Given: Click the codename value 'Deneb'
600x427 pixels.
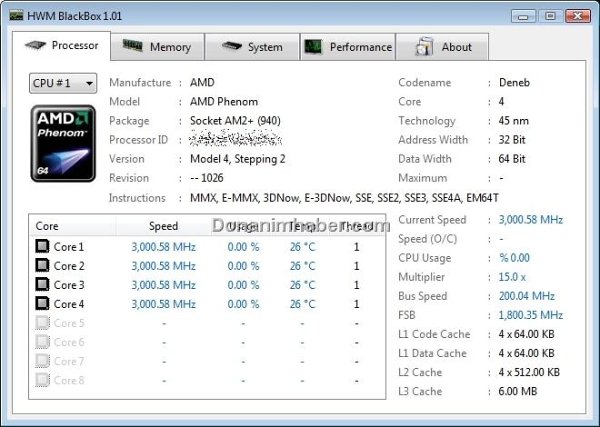Looking at the screenshot, I should (x=514, y=83).
